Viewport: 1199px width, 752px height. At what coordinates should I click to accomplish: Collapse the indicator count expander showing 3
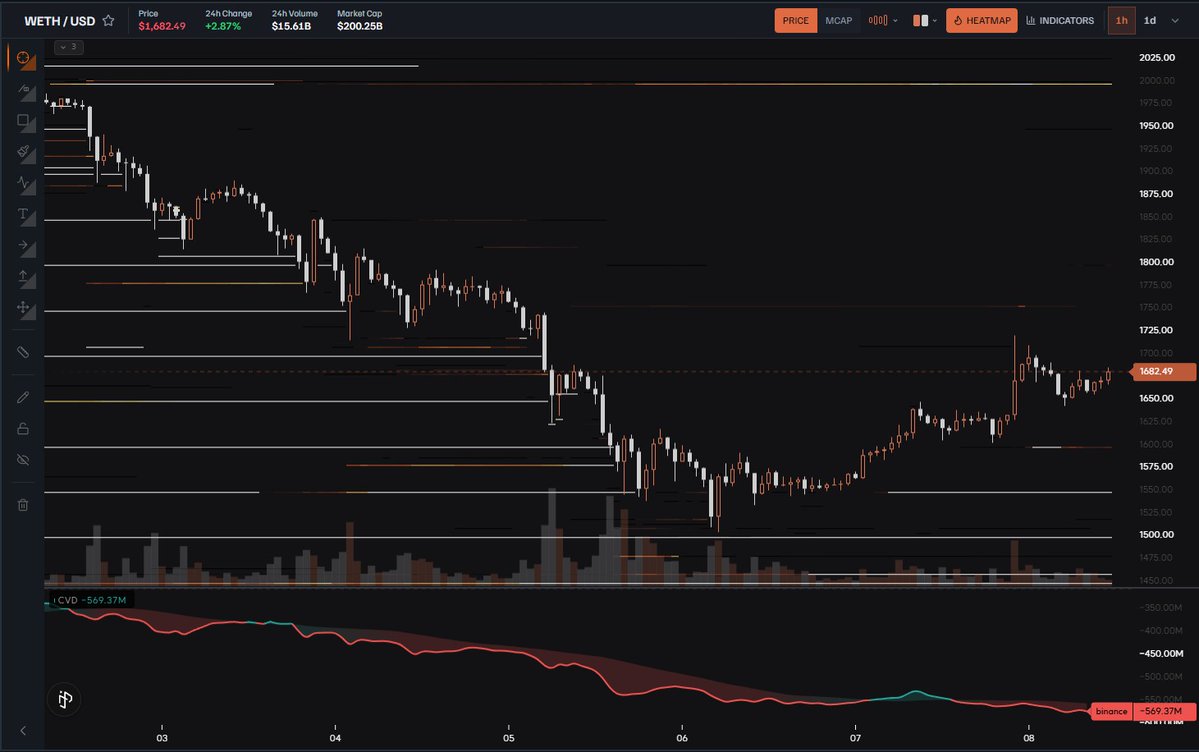[x=69, y=47]
